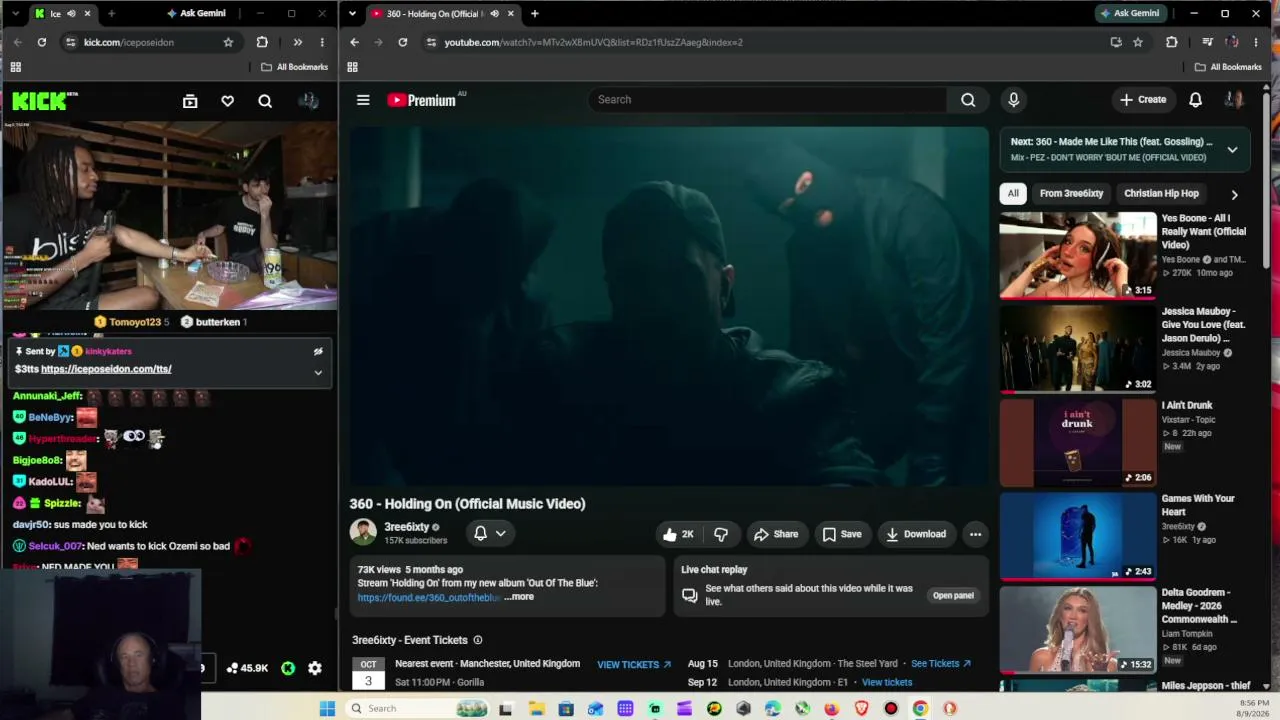This screenshot has height=720, width=1280.
Task: Open the apps grid in the YouTube bookmarks bar
Action: coord(352,67)
